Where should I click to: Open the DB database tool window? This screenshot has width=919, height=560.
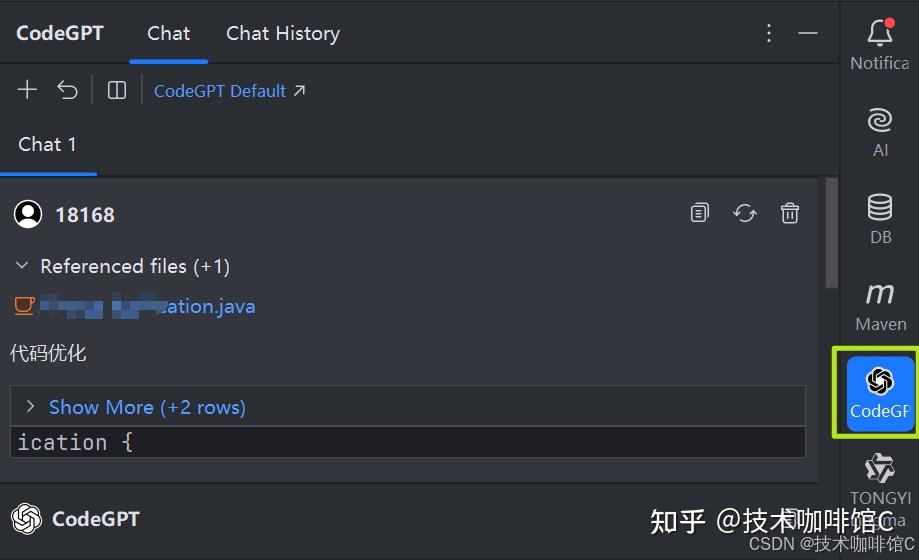pyautogui.click(x=879, y=218)
